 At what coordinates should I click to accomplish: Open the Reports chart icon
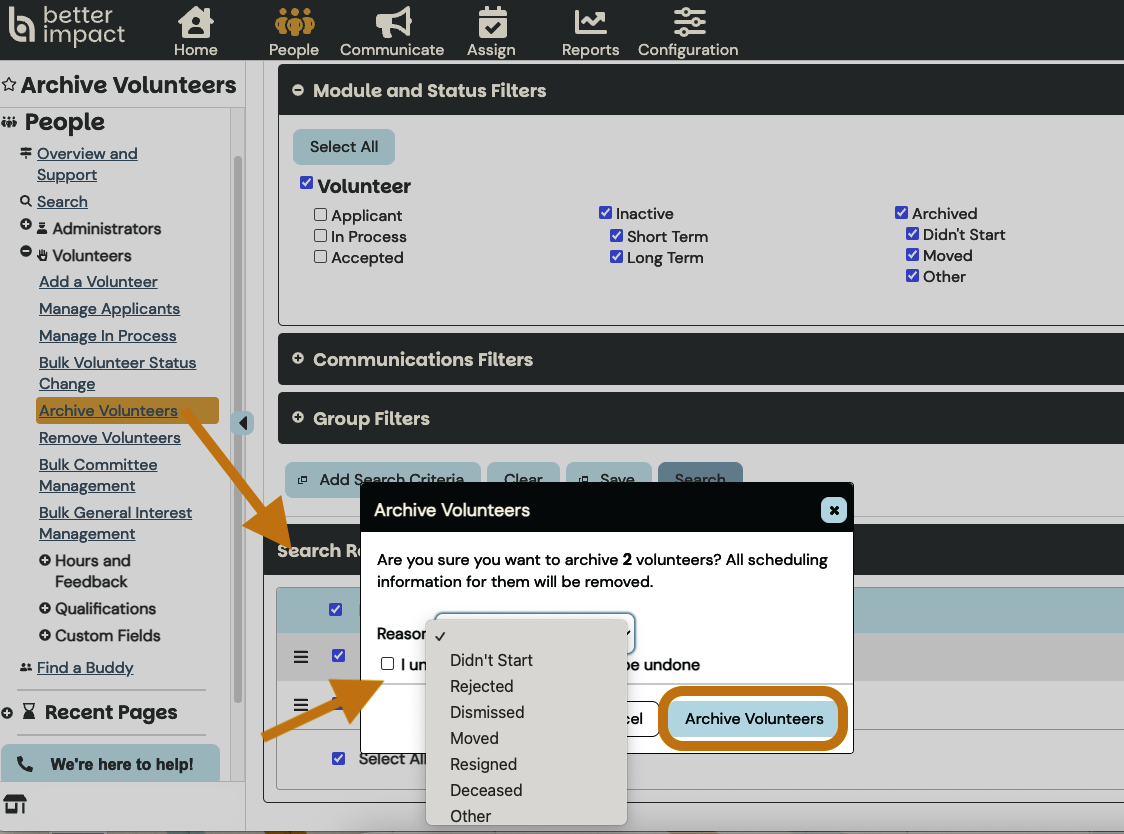pyautogui.click(x=590, y=23)
